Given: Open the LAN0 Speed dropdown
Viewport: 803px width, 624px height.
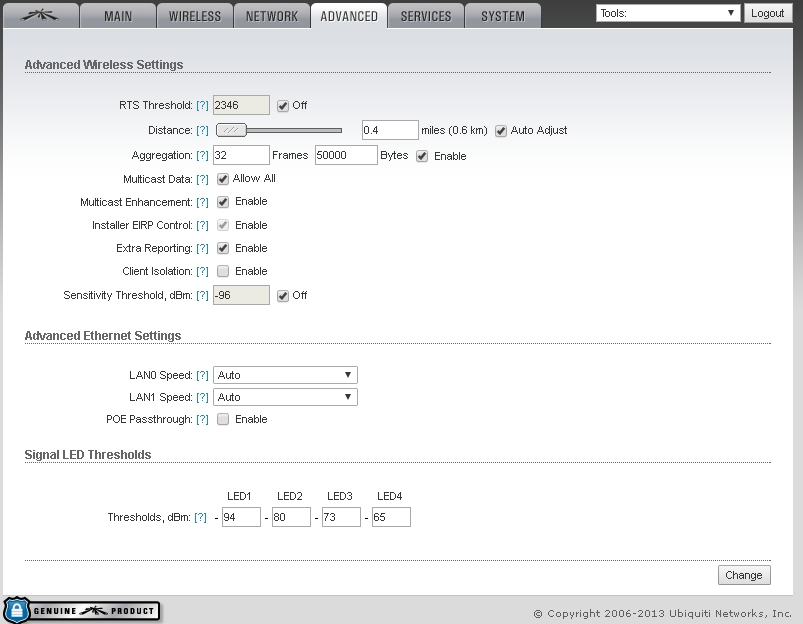Looking at the screenshot, I should (285, 375).
